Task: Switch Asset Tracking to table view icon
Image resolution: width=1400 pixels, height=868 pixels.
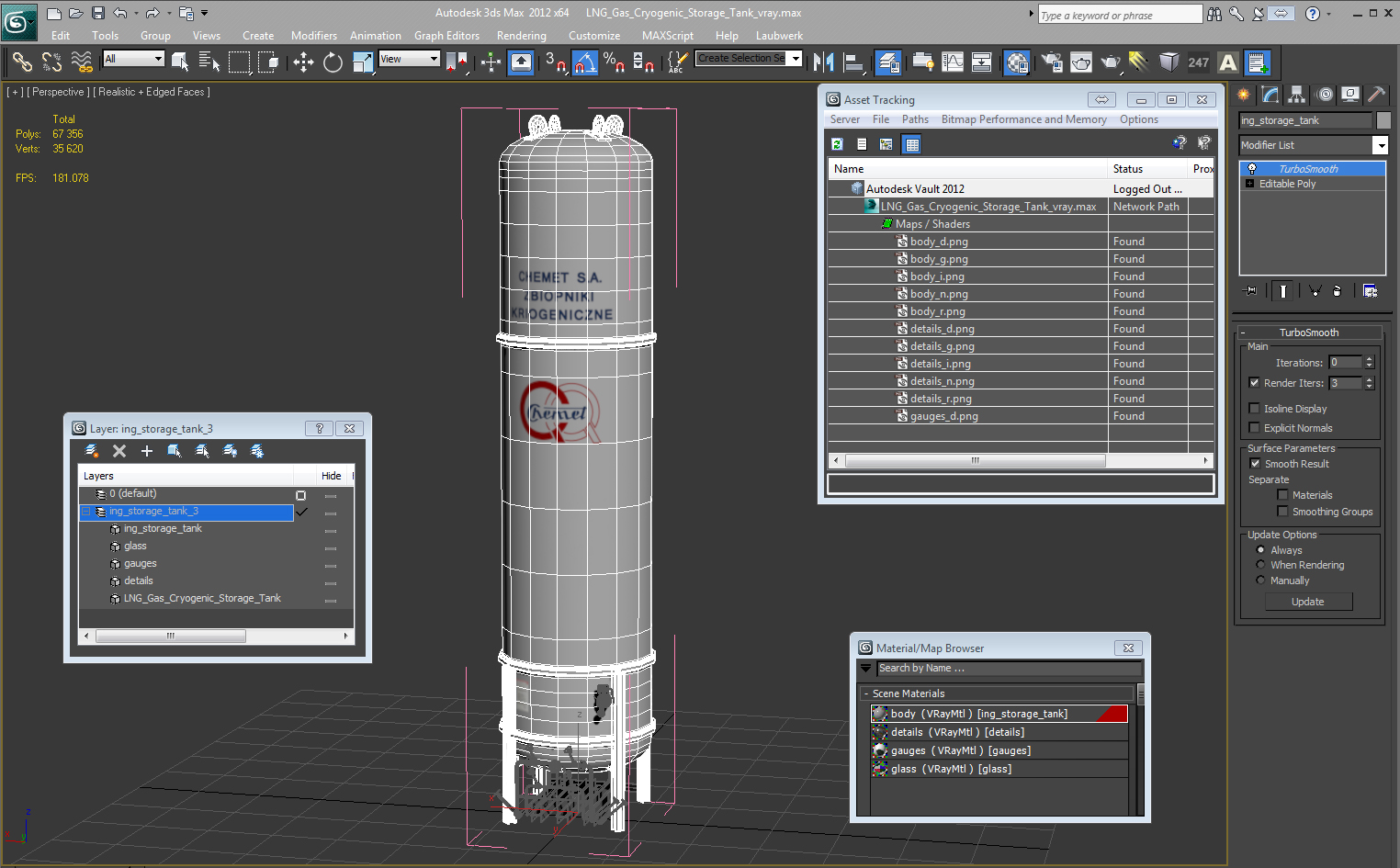Action: pyautogui.click(x=911, y=144)
